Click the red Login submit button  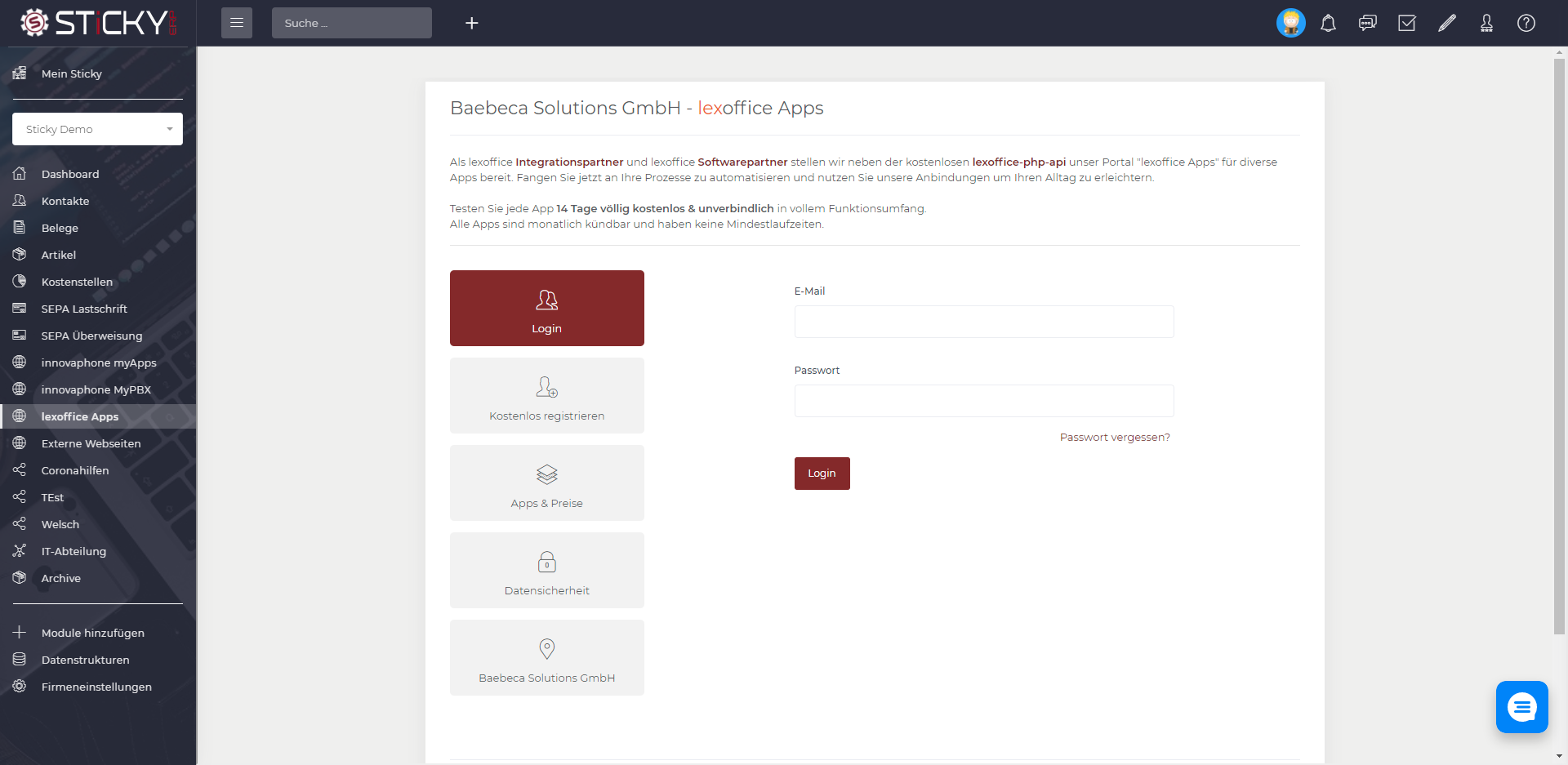coord(822,474)
